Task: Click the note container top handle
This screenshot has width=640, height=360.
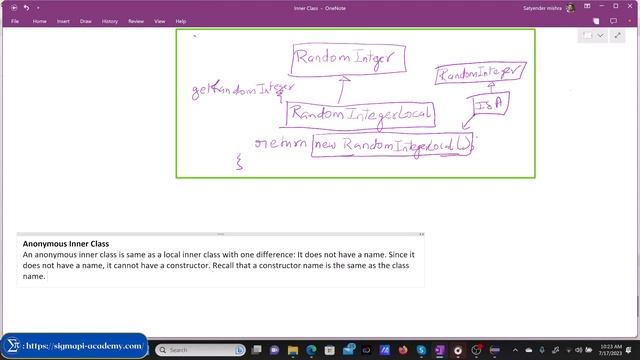Action: click(220, 234)
